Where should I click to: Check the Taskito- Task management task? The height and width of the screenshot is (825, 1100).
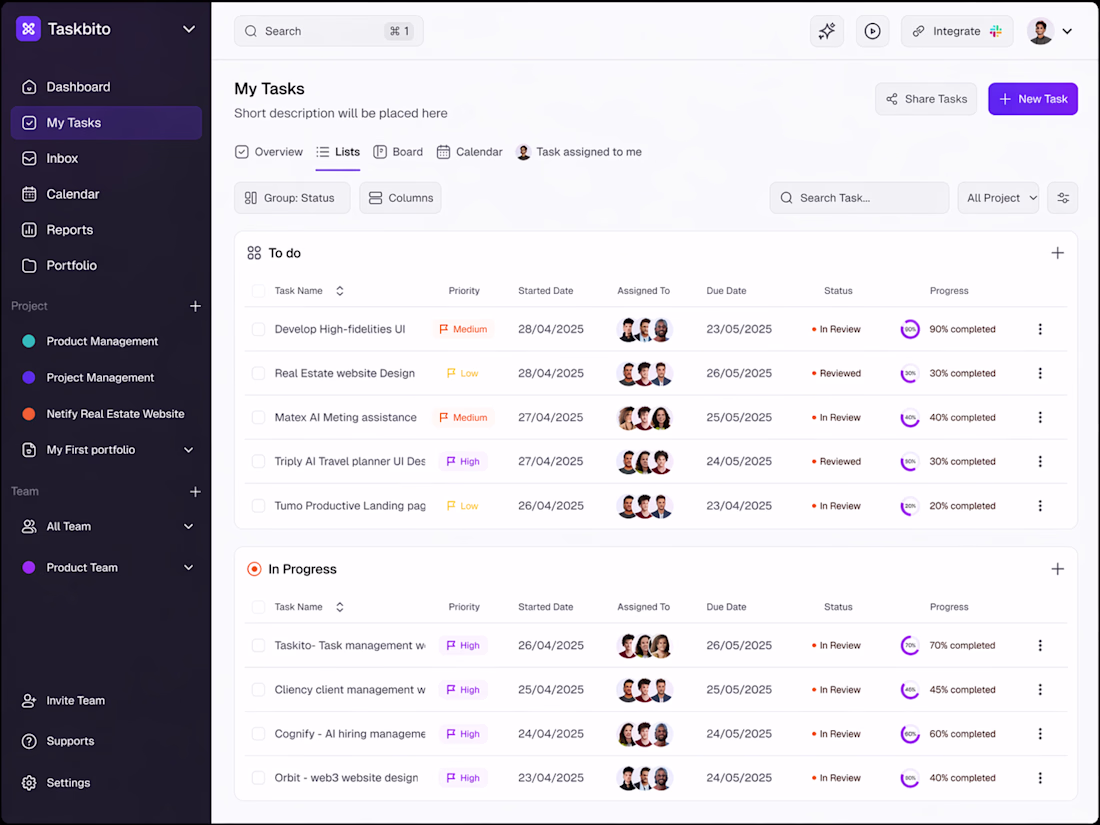(x=258, y=645)
